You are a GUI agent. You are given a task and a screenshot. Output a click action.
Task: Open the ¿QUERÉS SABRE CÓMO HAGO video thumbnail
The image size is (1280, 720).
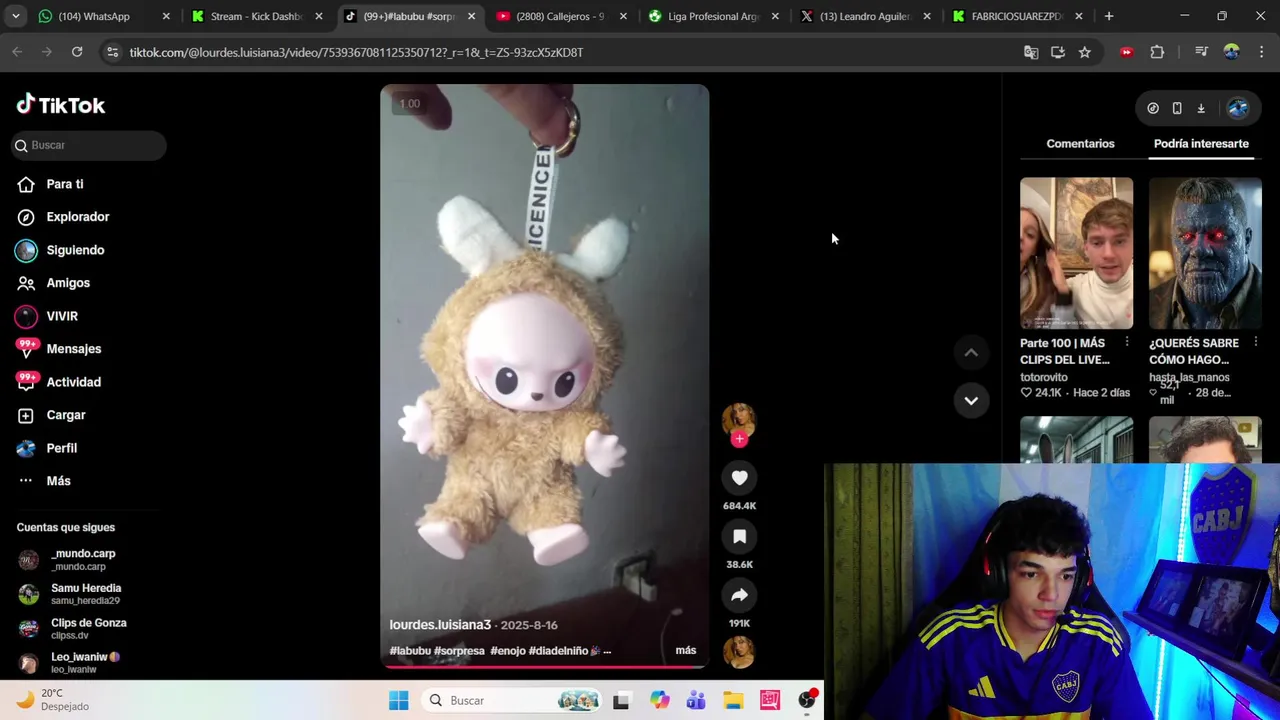(x=1205, y=253)
